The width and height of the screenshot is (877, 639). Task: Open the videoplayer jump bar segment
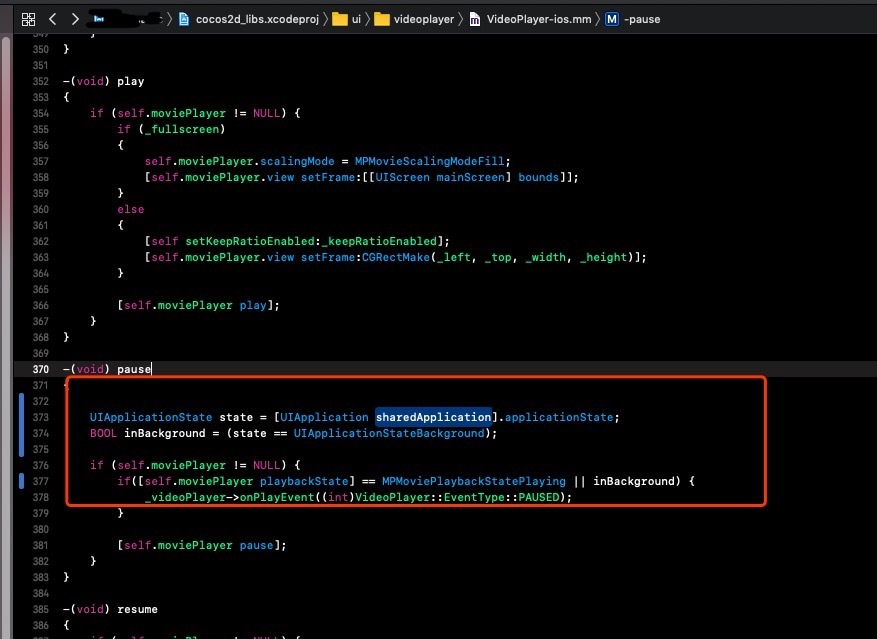[x=423, y=20]
